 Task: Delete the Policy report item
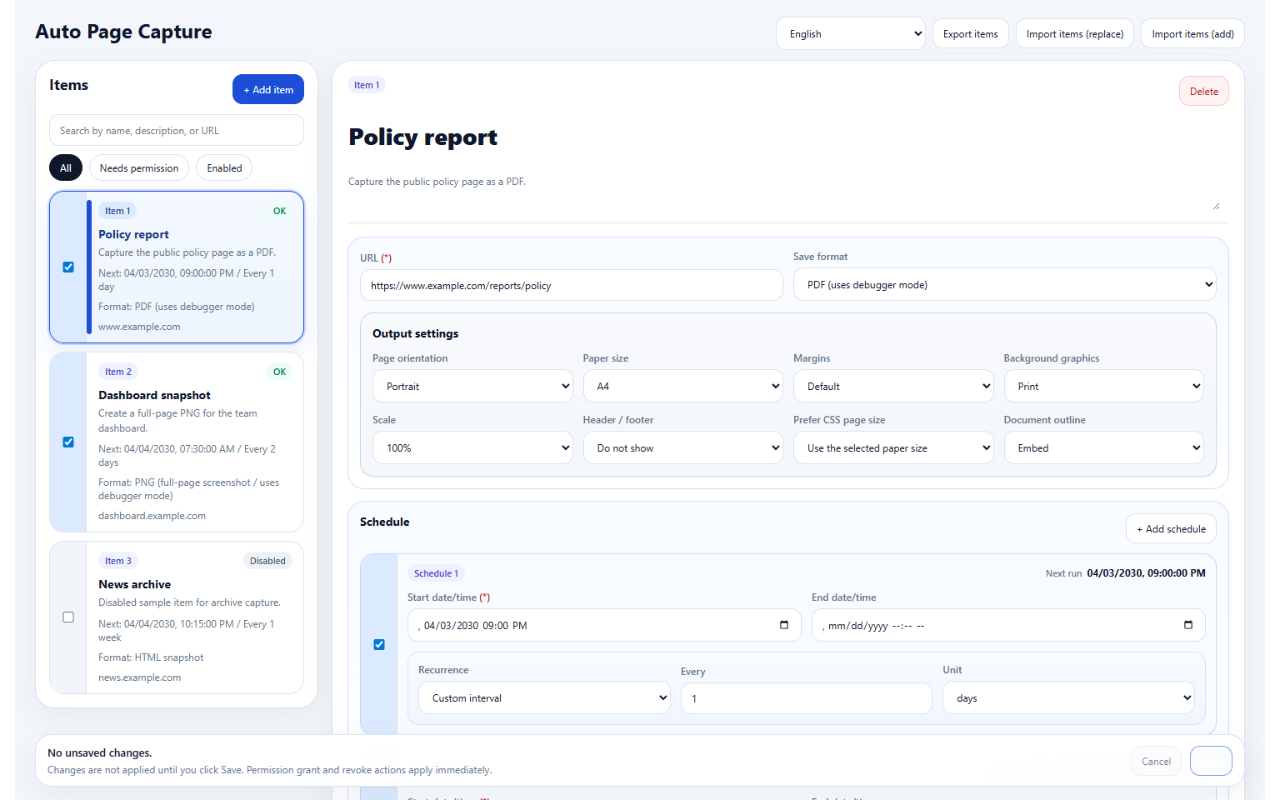click(1204, 91)
